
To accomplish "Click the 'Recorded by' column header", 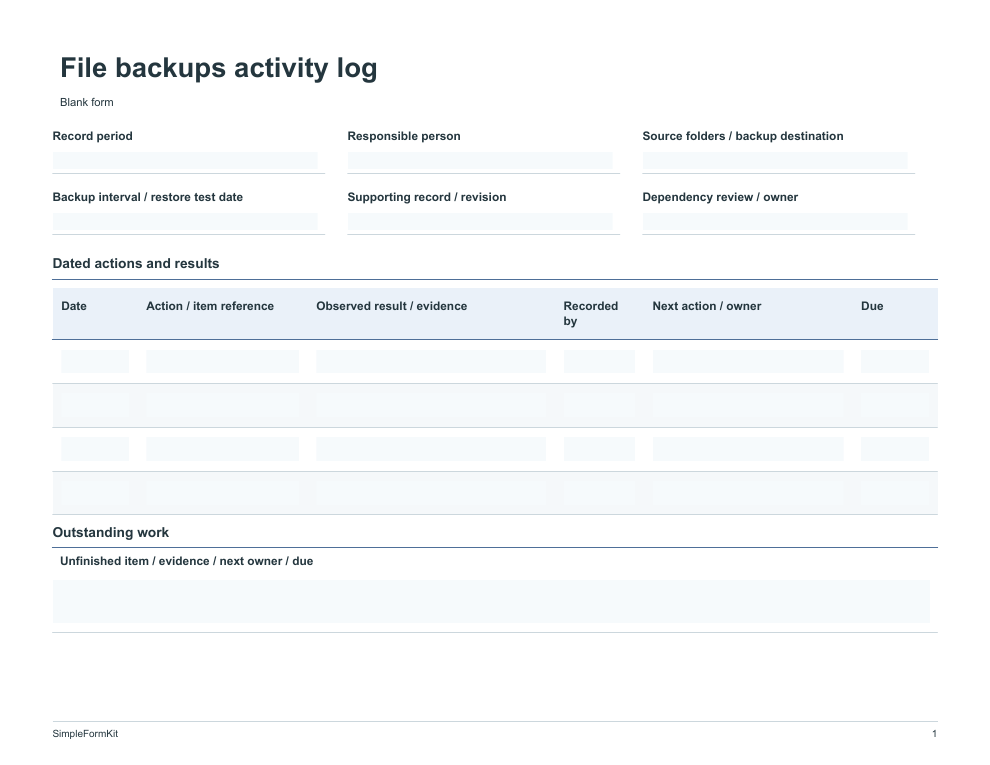I will tap(590, 314).
